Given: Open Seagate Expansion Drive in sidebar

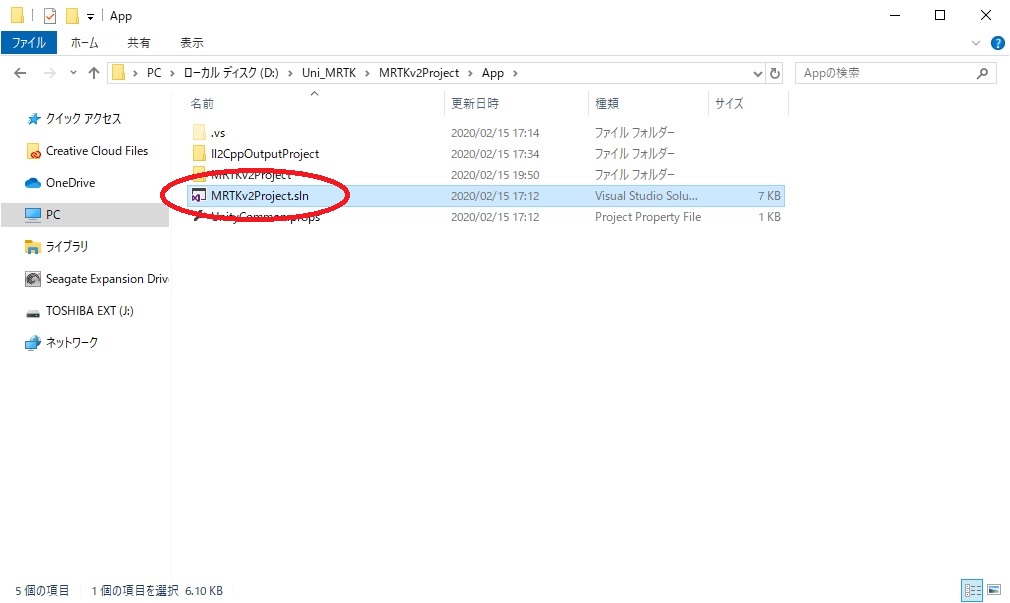Looking at the screenshot, I should [x=107, y=279].
